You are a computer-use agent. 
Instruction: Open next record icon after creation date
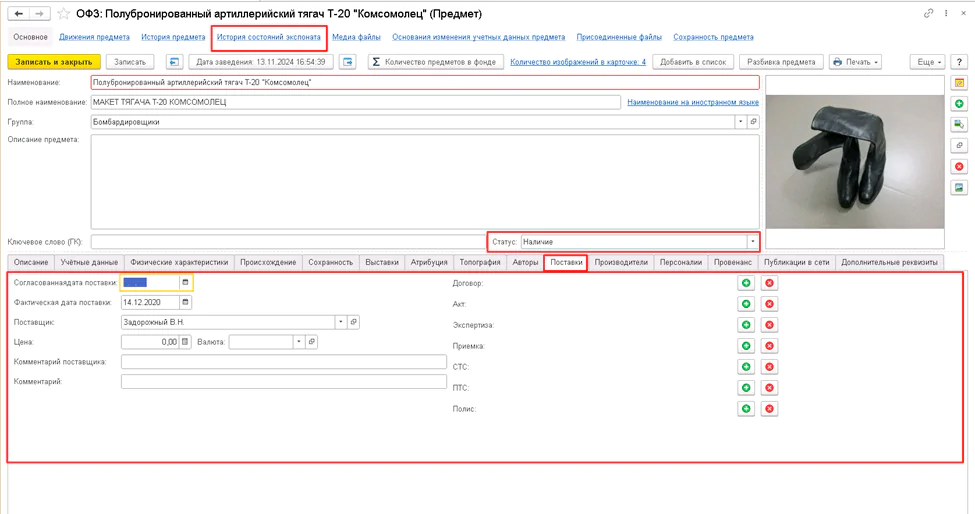point(348,62)
